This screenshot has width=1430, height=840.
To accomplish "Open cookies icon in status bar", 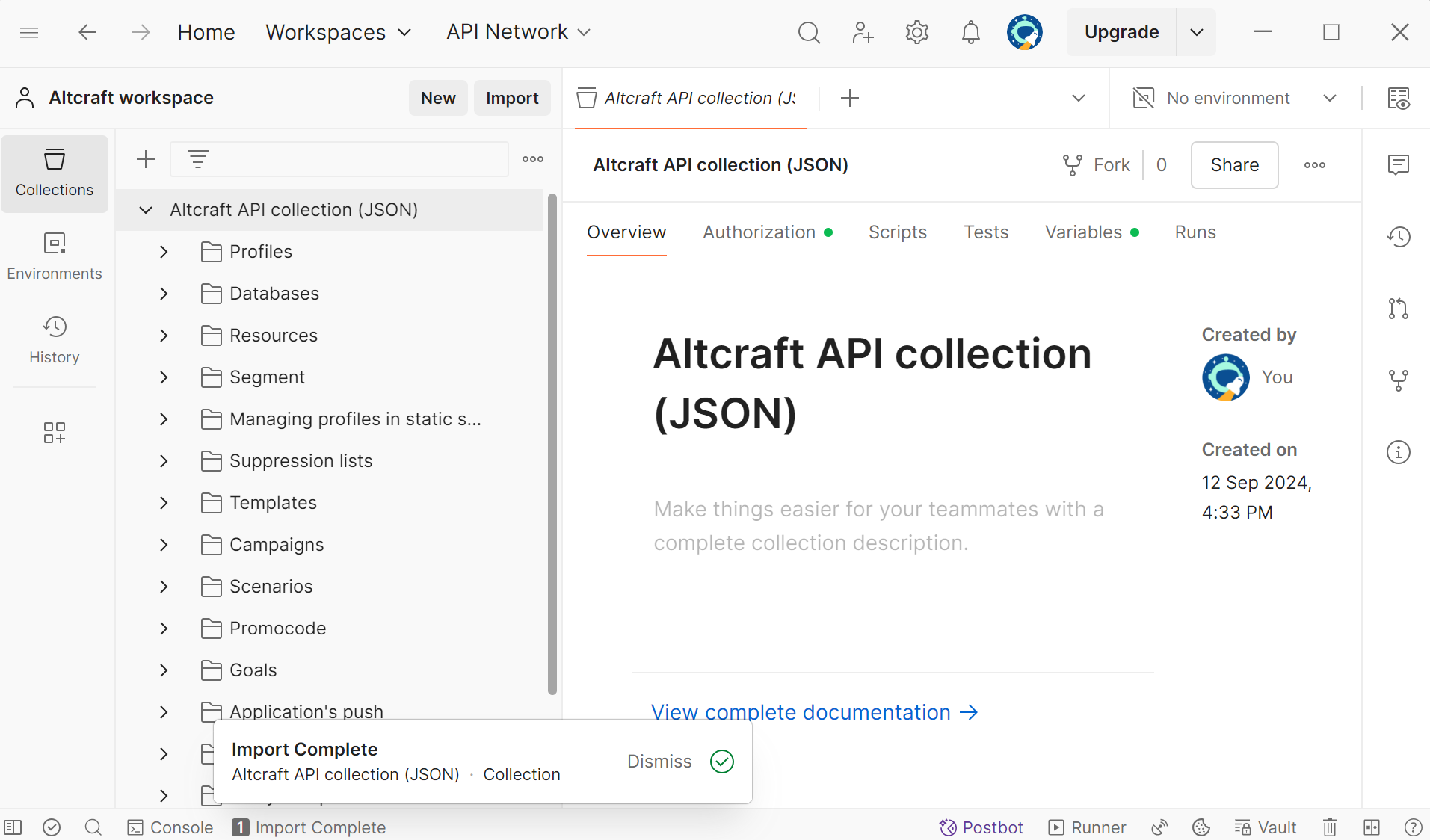I will [1201, 827].
